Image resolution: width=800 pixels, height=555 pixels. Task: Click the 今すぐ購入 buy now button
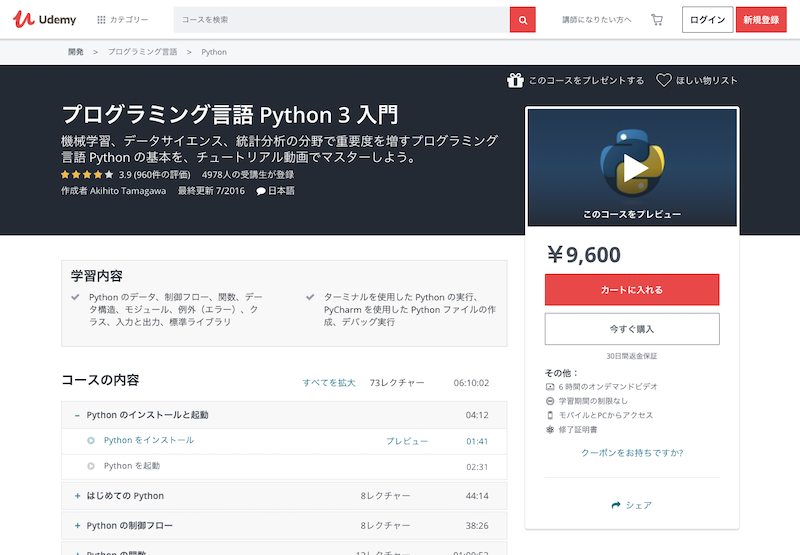[632, 329]
